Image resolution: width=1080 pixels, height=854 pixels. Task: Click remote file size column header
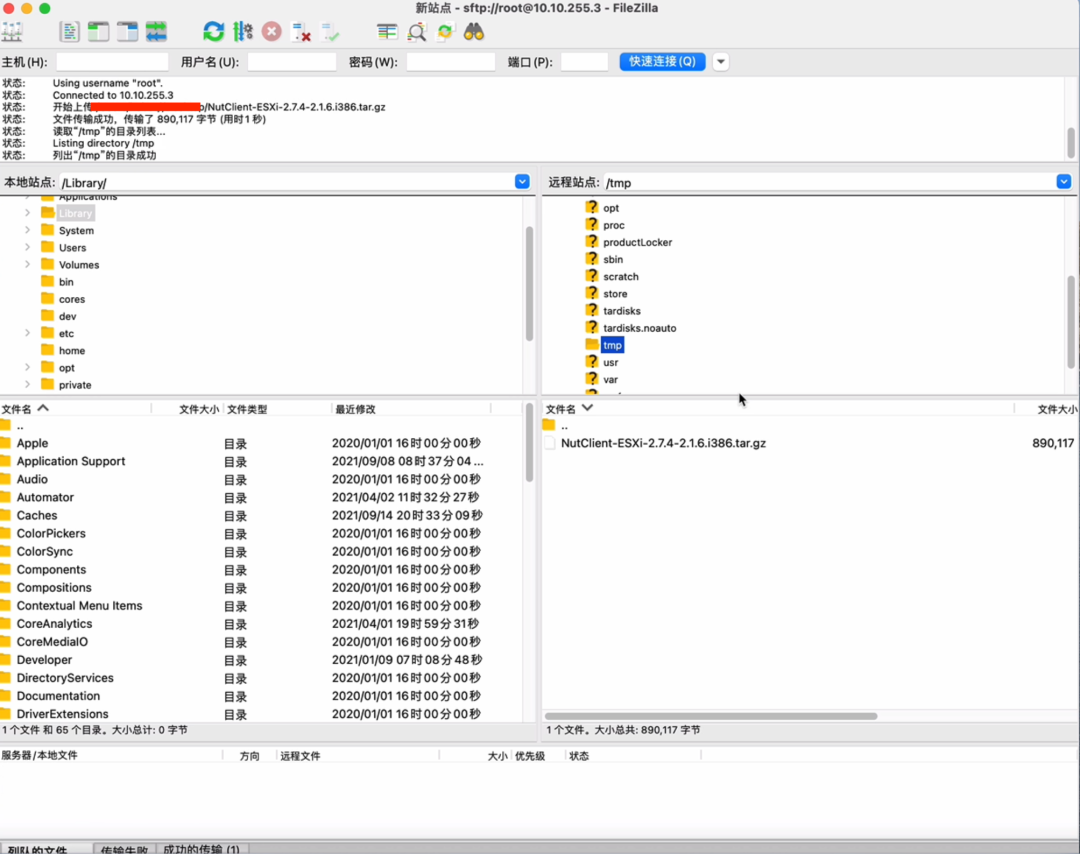coord(1057,409)
